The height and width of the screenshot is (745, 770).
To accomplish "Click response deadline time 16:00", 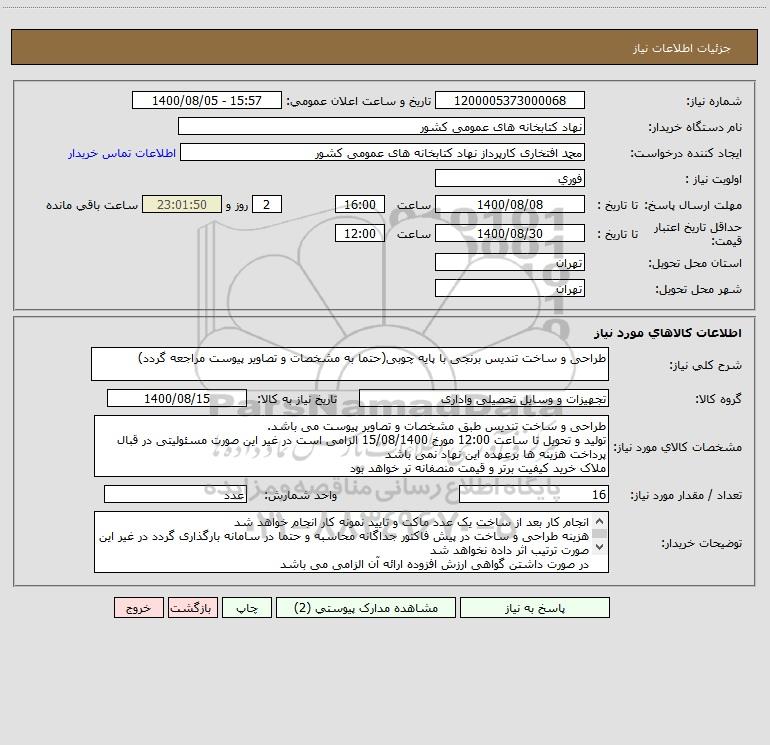I will click(x=359, y=204).
